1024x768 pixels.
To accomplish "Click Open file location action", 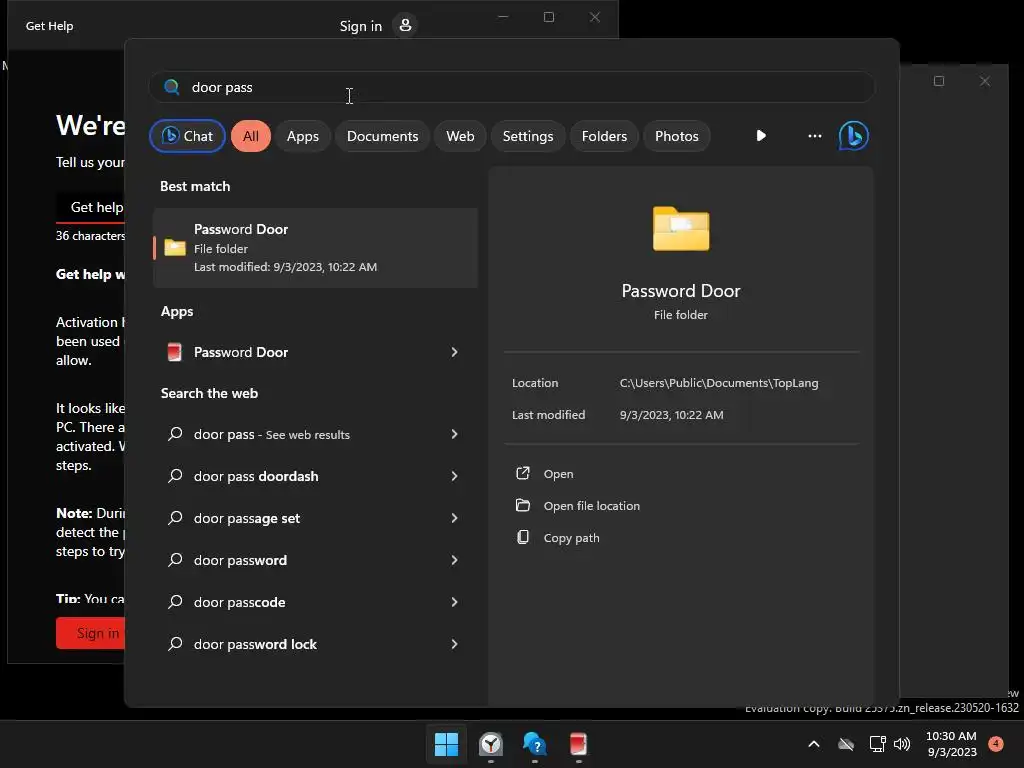I will pos(592,505).
